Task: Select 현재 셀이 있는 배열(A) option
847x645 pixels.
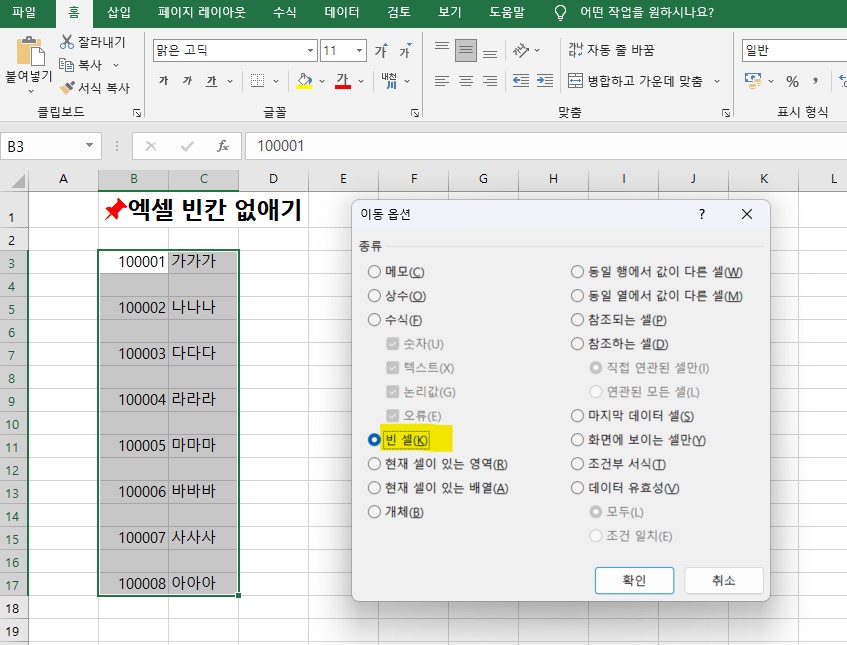Action: tap(374, 488)
